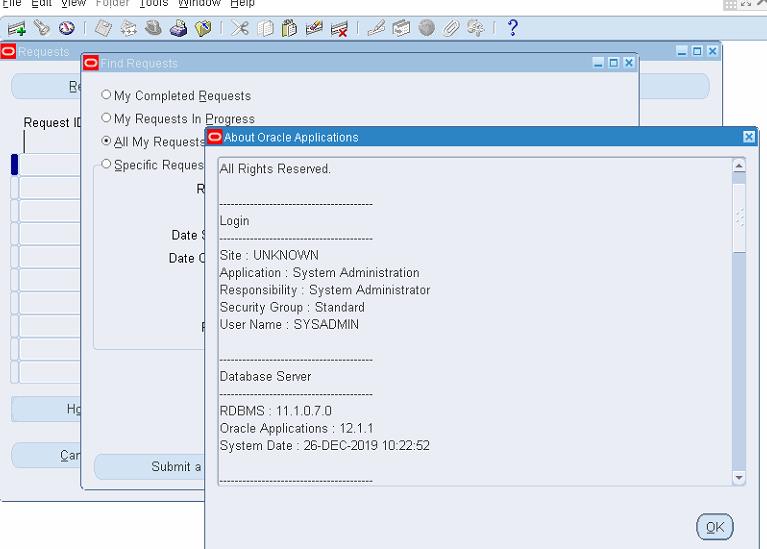Click Oracle logo in Requests window title
Image resolution: width=767 pixels, height=549 pixels.
point(8,51)
